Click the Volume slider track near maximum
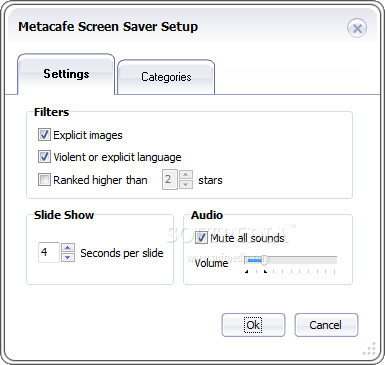The image size is (385, 365). point(332,260)
